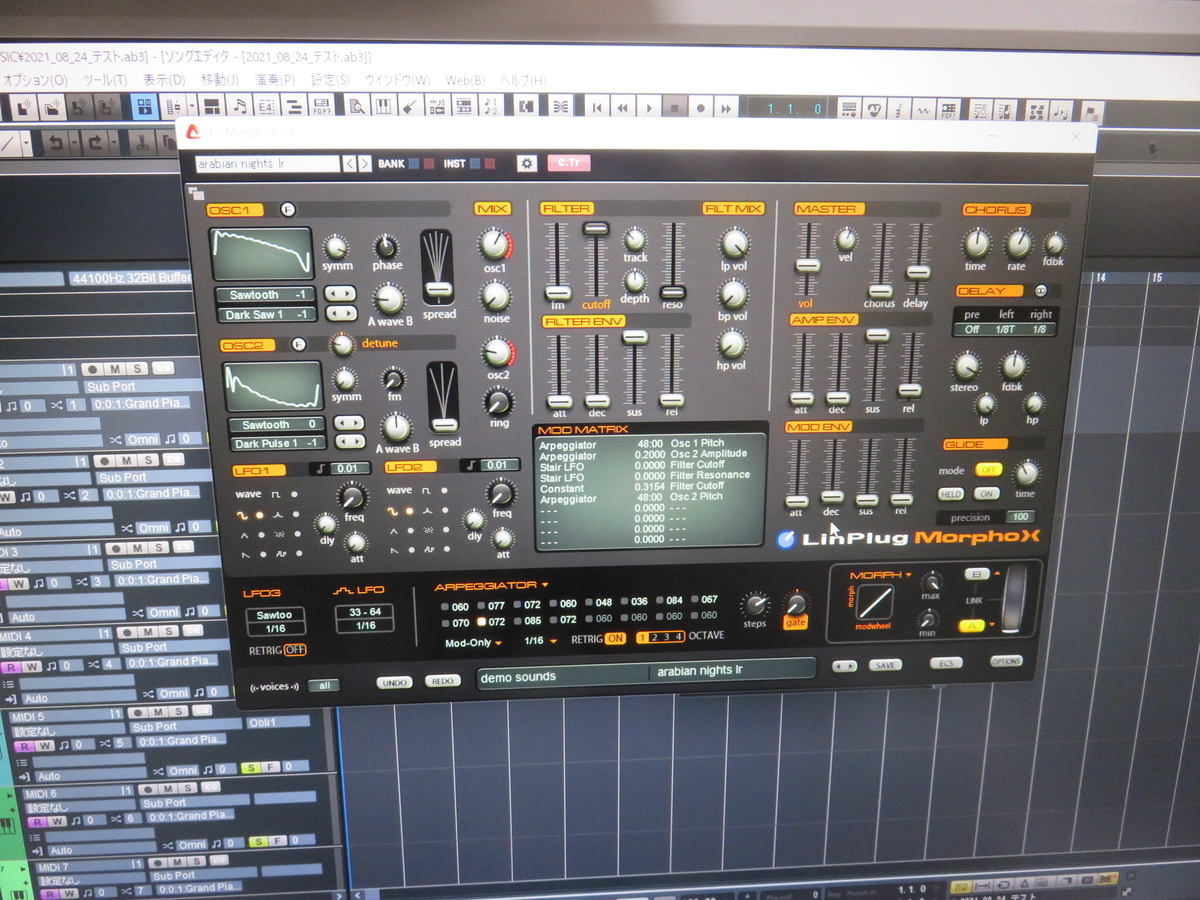
Task: Open the 設定(S) menu
Action: pyautogui.click(x=329, y=80)
